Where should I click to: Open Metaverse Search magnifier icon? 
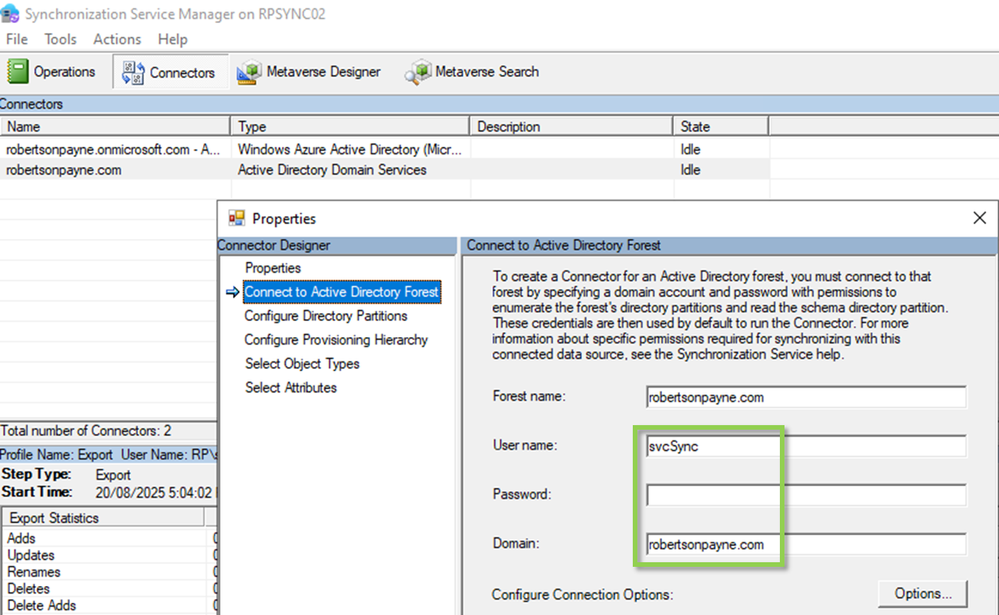pyautogui.click(x=418, y=72)
